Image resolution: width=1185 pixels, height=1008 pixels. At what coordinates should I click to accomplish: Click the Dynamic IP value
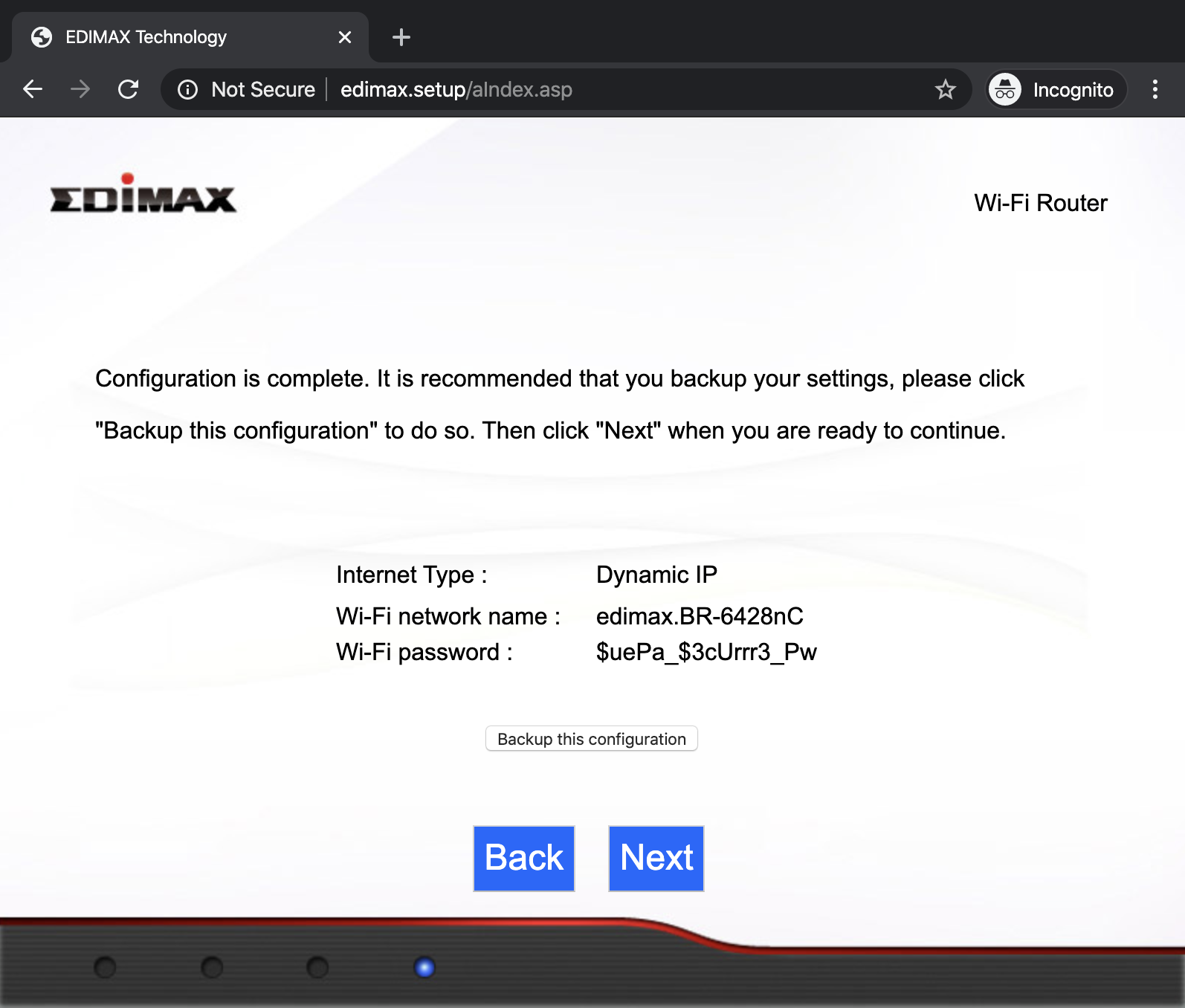656,575
